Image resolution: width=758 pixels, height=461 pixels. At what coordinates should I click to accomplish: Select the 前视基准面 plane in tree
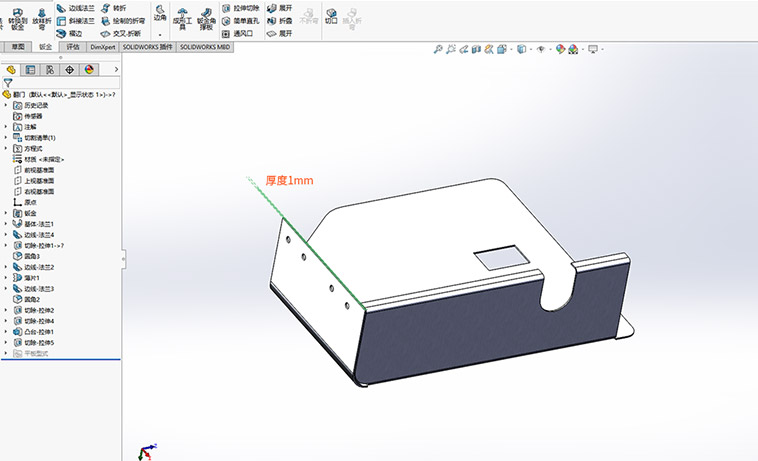click(x=38, y=169)
